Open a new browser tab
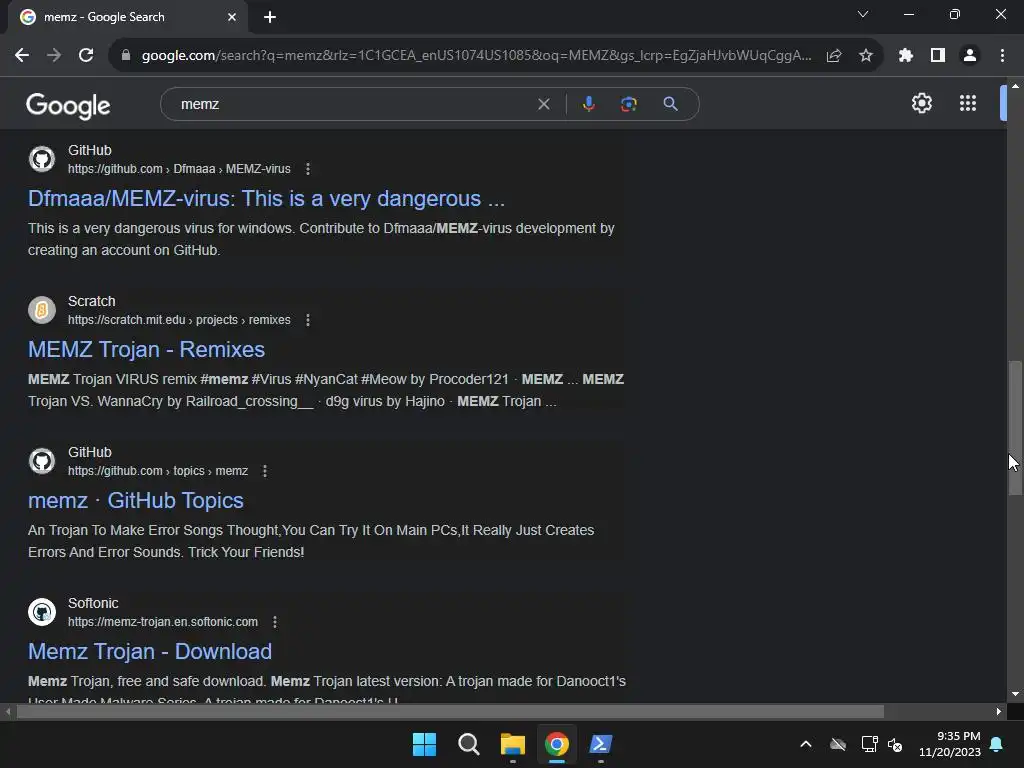Image resolution: width=1024 pixels, height=768 pixels. [x=270, y=17]
